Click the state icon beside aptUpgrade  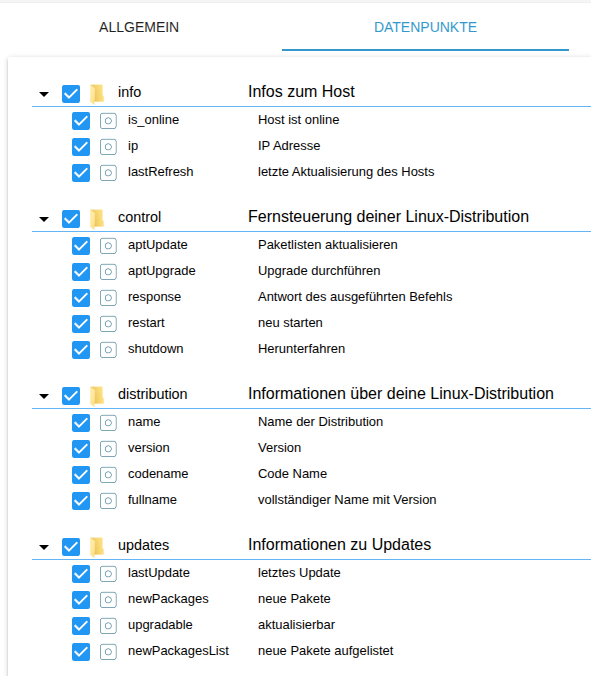[x=108, y=272]
